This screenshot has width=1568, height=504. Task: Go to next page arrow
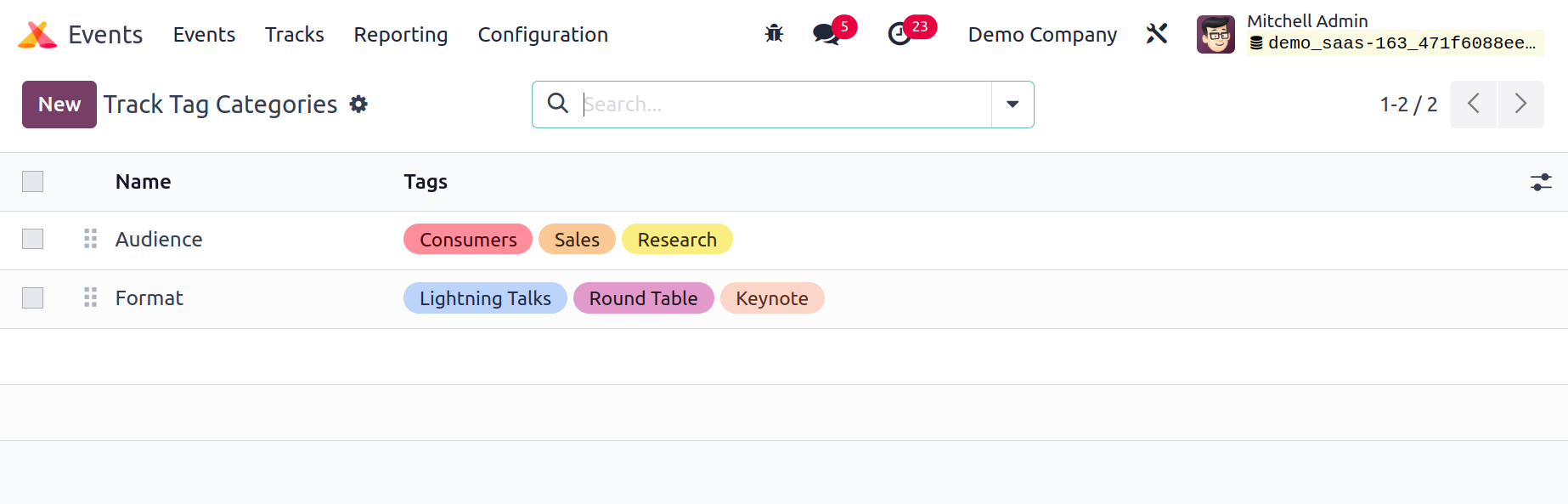tap(1520, 105)
